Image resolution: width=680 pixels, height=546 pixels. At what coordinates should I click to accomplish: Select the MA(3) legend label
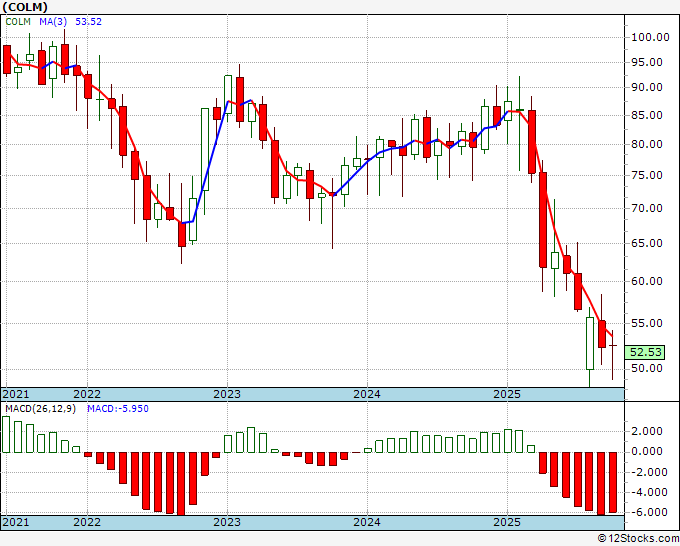click(x=52, y=22)
